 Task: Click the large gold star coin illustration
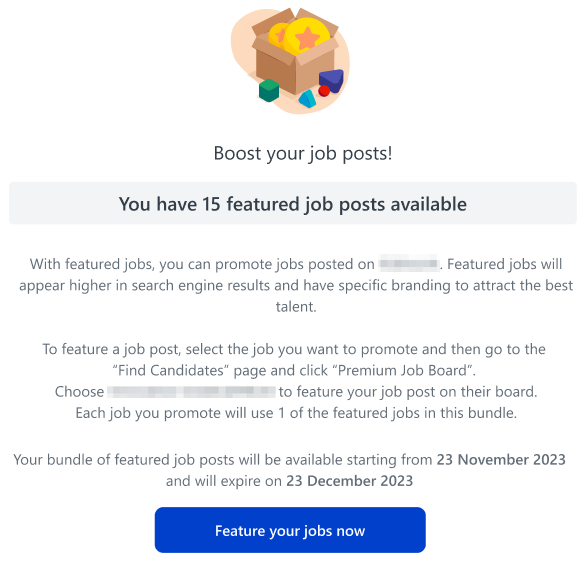tap(307, 37)
